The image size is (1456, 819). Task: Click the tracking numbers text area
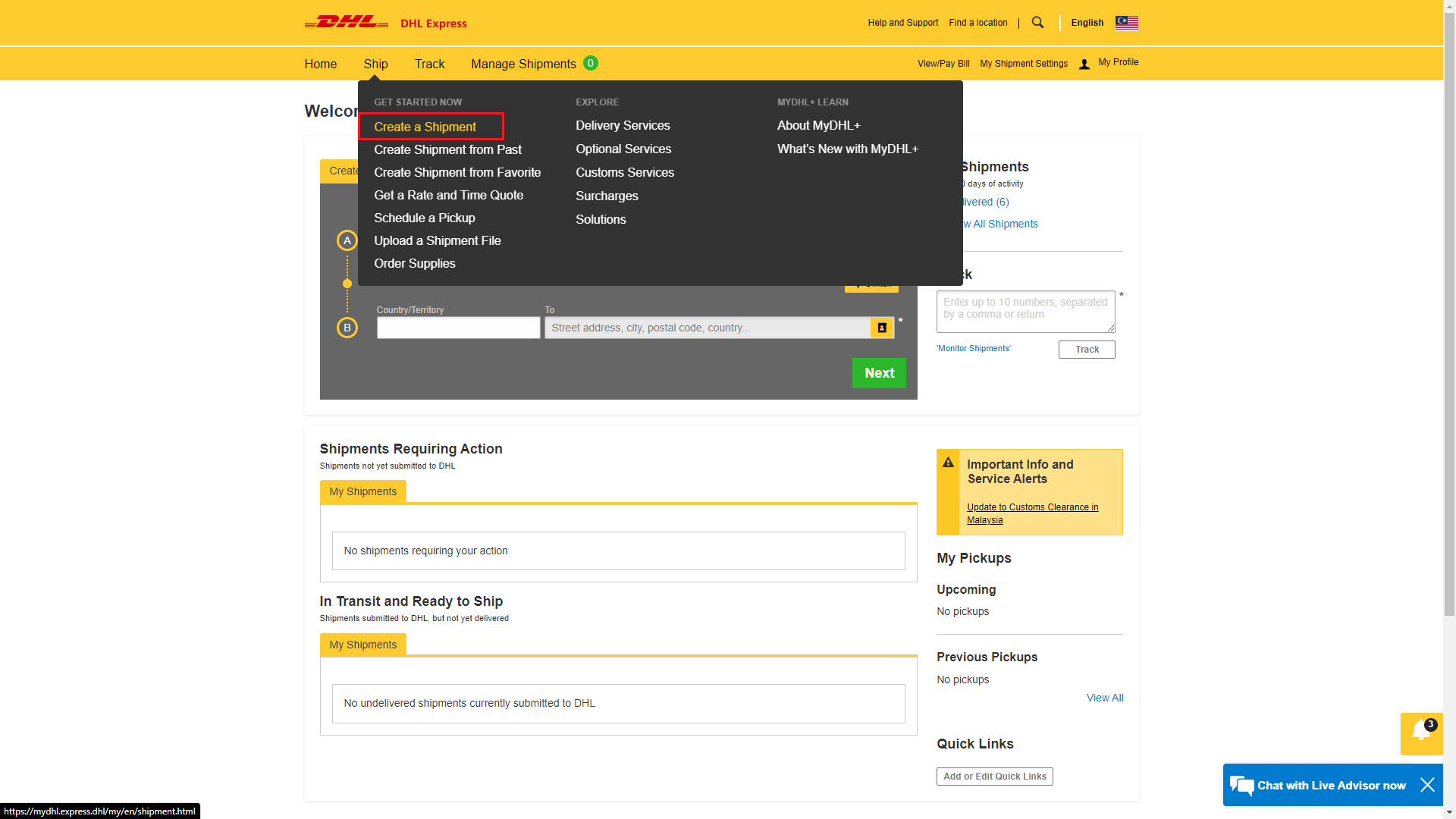1026,312
